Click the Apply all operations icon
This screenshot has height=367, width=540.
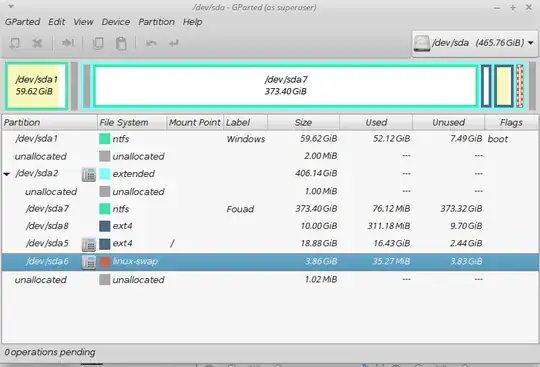174,43
